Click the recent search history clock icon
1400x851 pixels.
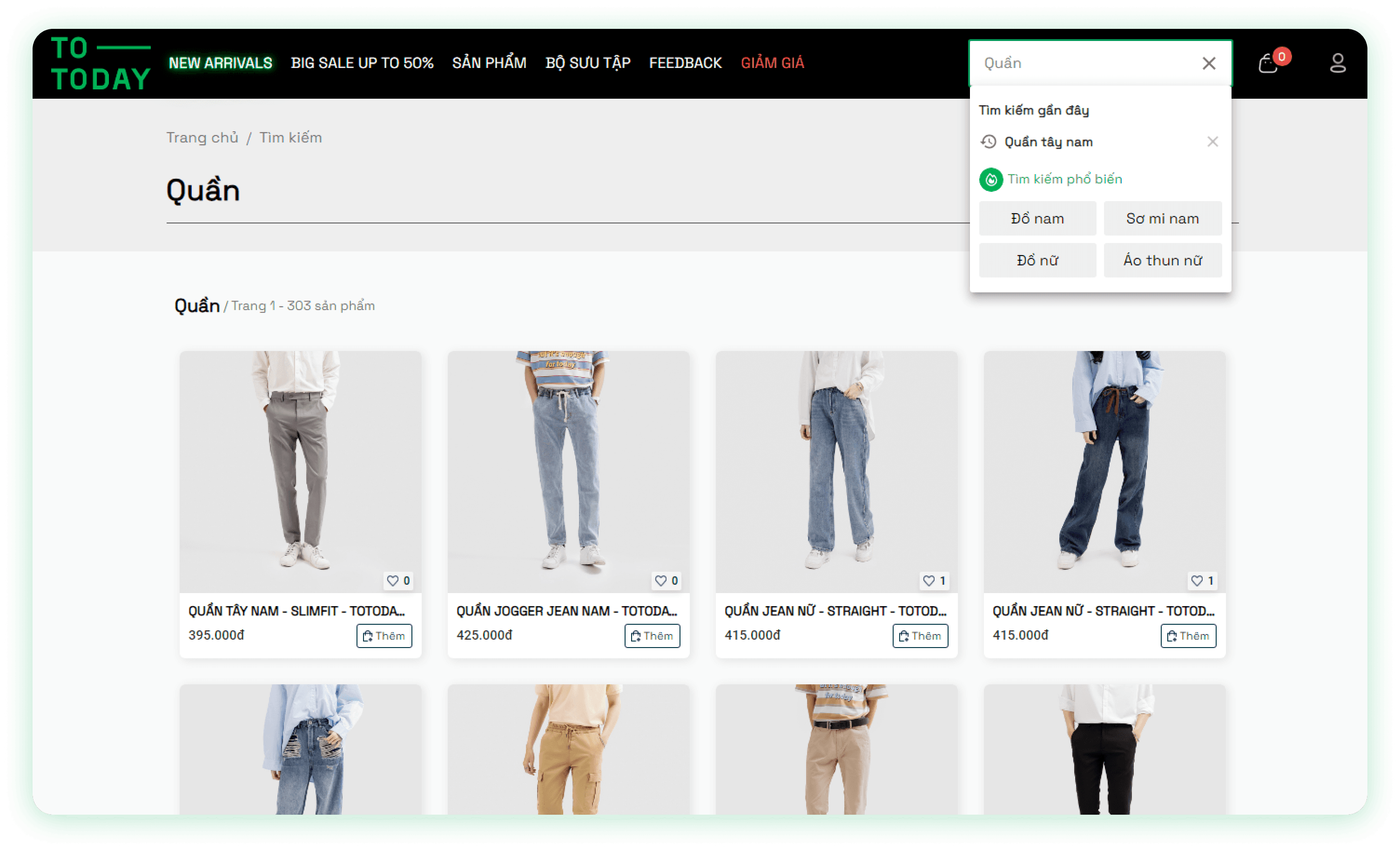coord(989,142)
